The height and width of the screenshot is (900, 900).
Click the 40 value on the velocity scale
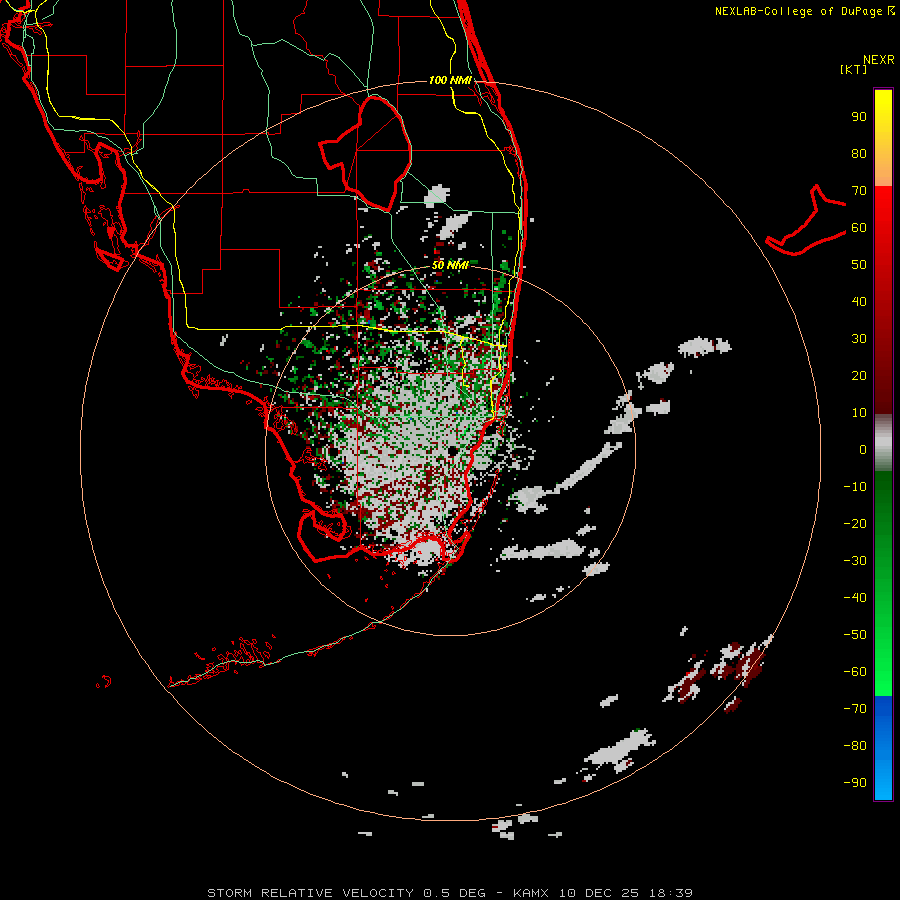859,302
